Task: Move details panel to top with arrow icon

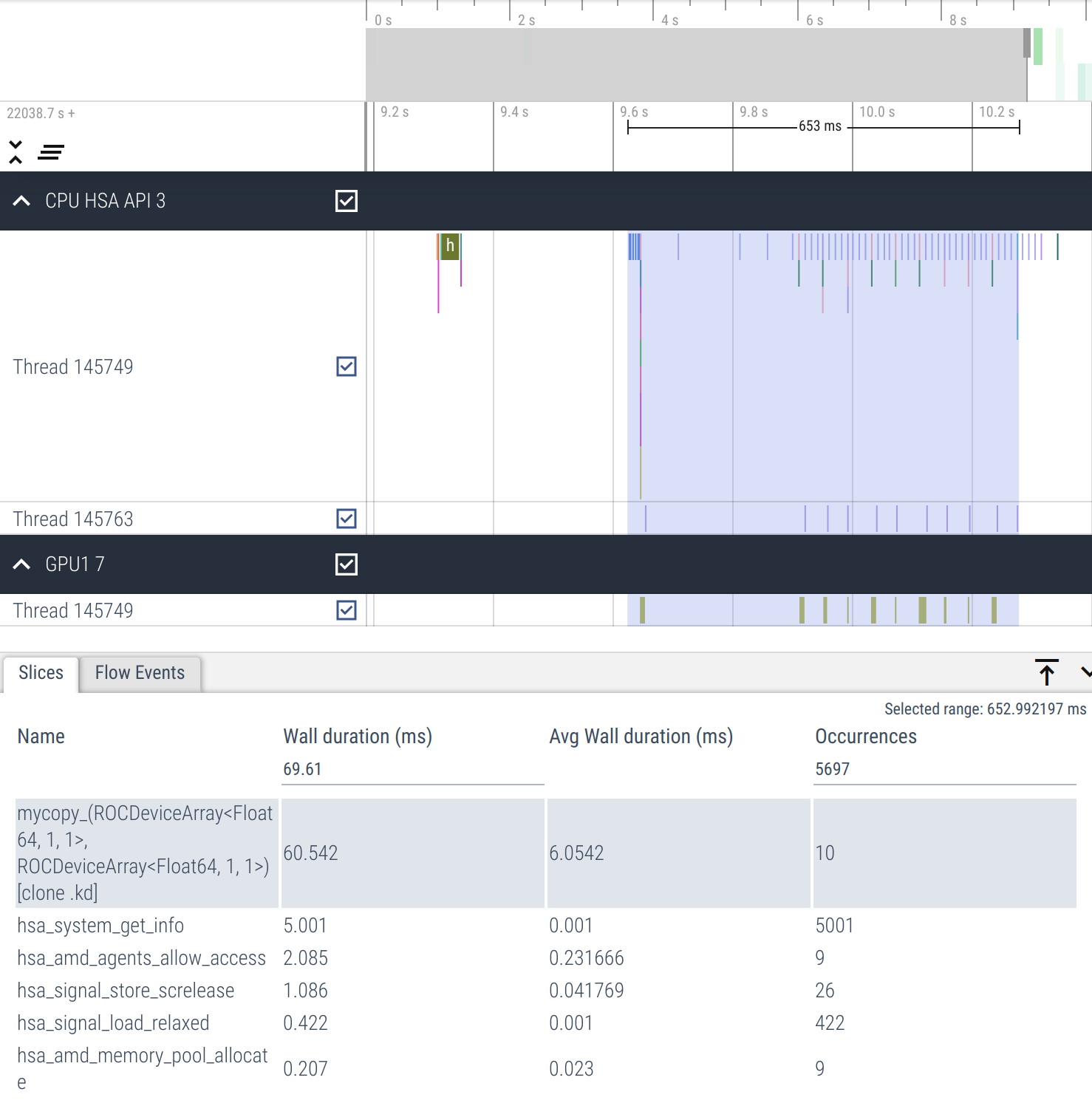Action: point(1046,672)
